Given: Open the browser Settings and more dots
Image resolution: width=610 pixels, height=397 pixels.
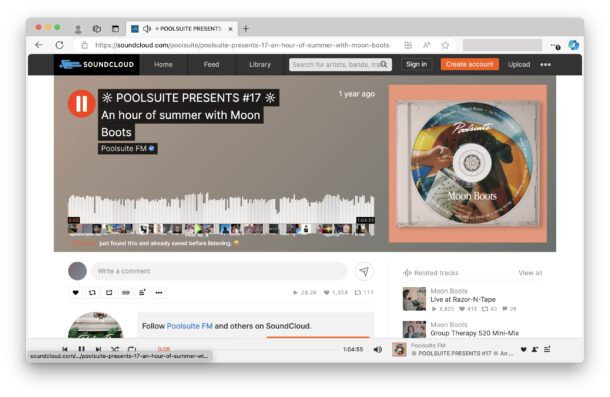Looking at the screenshot, I should click(x=555, y=46).
